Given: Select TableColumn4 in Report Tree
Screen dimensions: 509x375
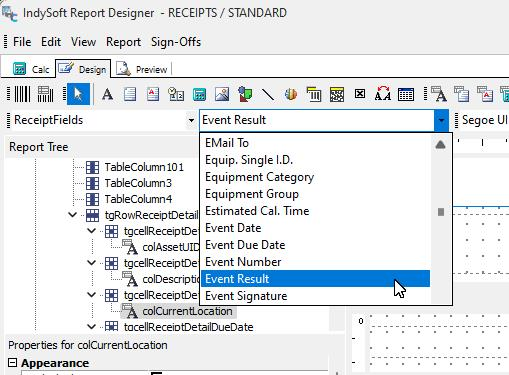Looking at the screenshot, I should tap(138, 199).
